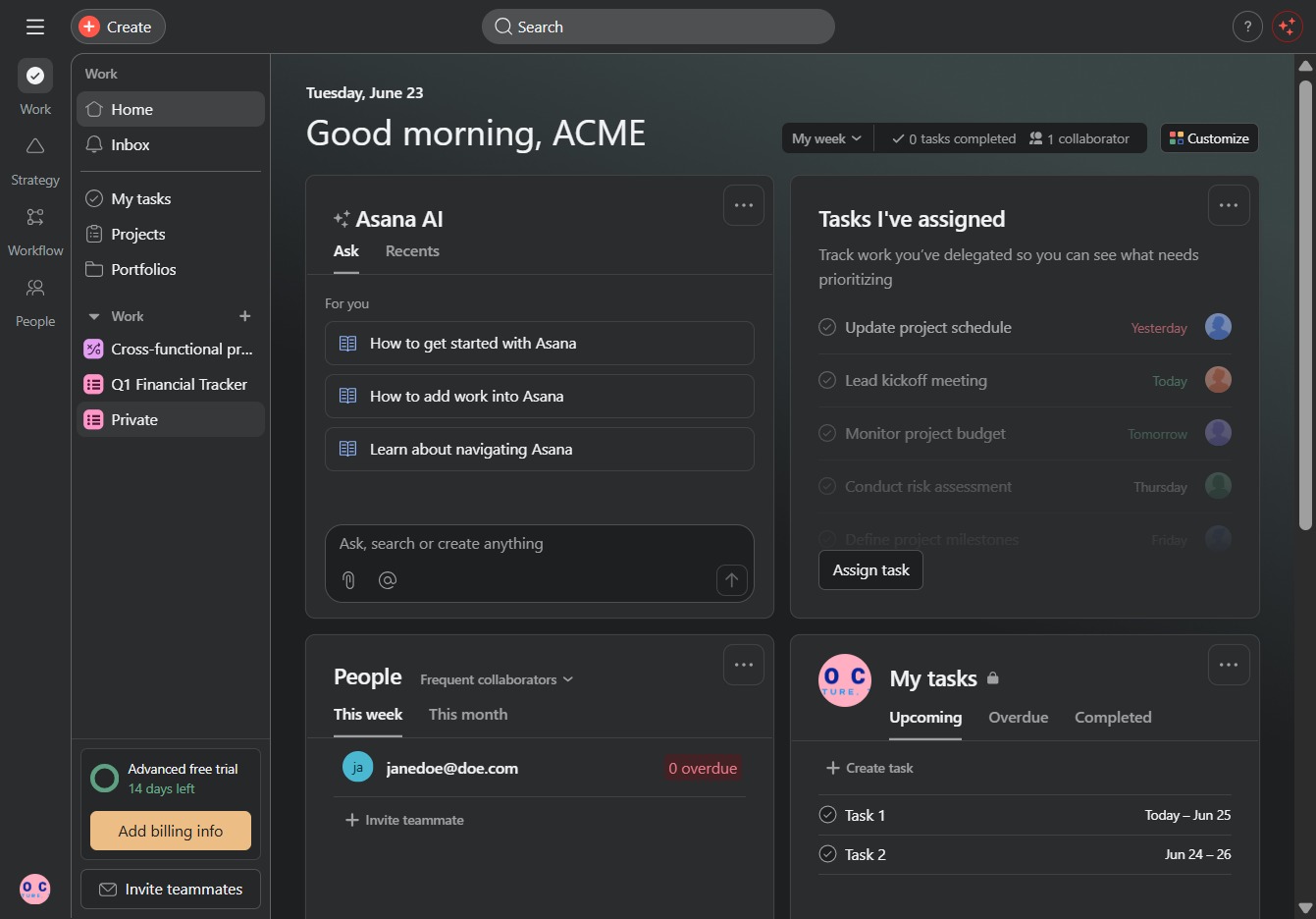Add a new project with the plus icon
1316x919 pixels.
(x=245, y=316)
